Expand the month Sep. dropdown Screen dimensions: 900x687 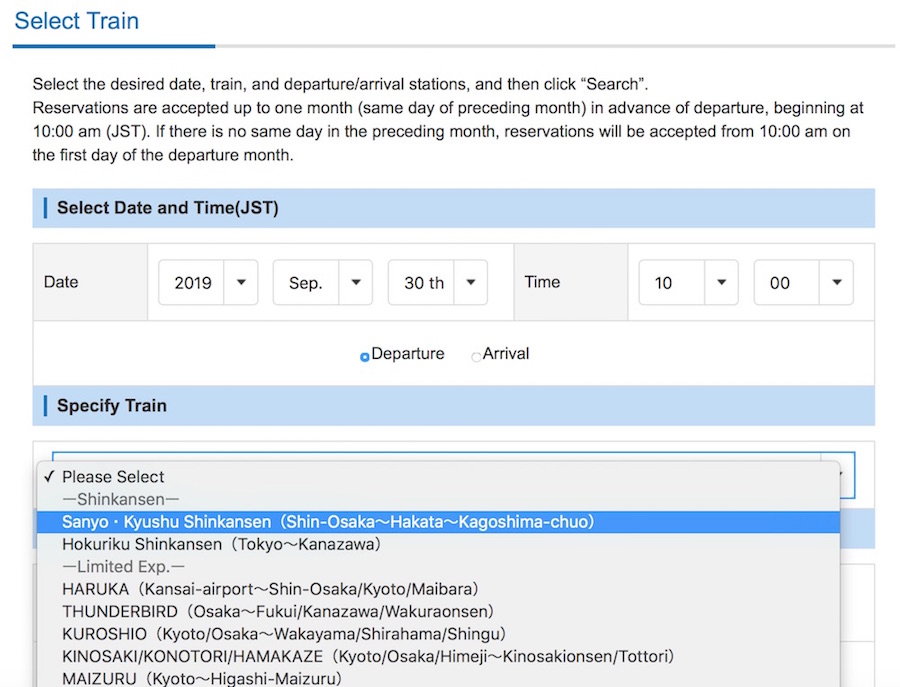pos(322,283)
